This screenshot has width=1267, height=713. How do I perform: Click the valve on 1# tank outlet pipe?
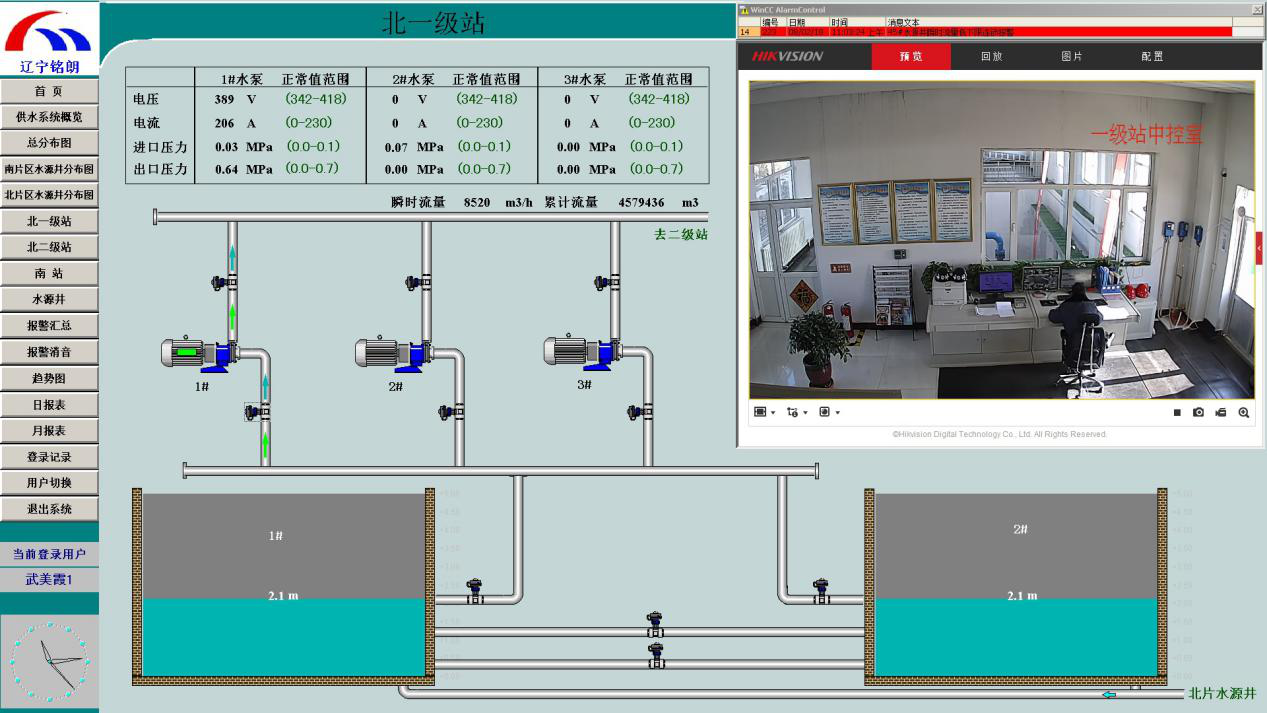coord(475,590)
